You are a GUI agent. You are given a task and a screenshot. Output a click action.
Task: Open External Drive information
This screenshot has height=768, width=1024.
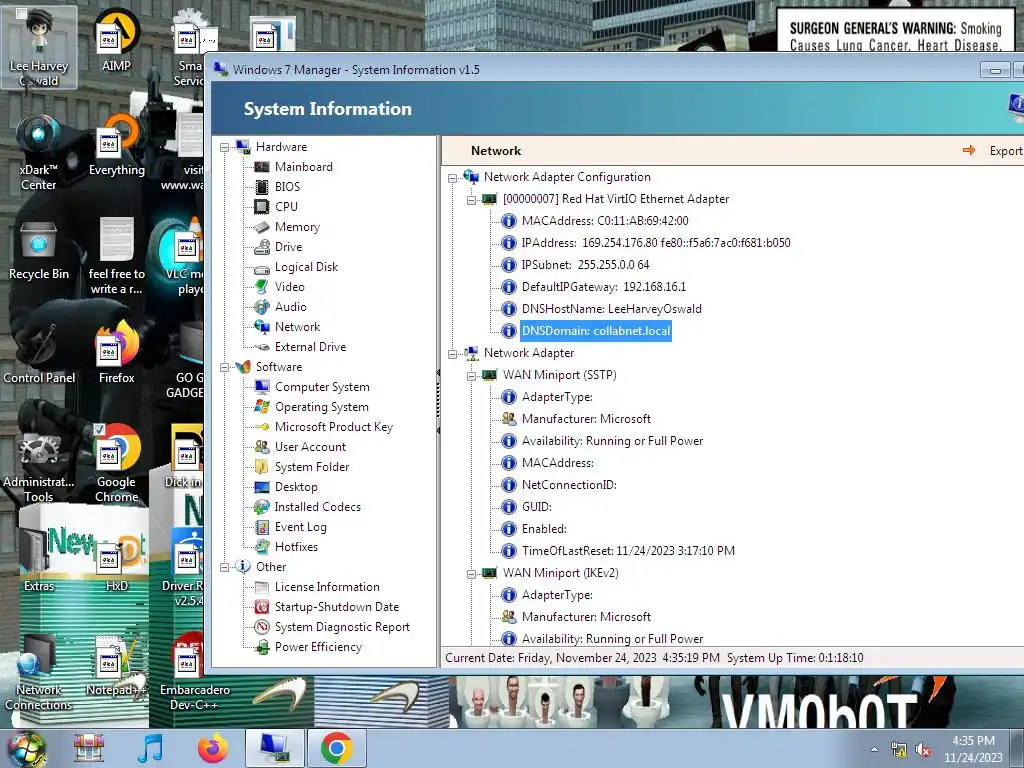coord(310,347)
